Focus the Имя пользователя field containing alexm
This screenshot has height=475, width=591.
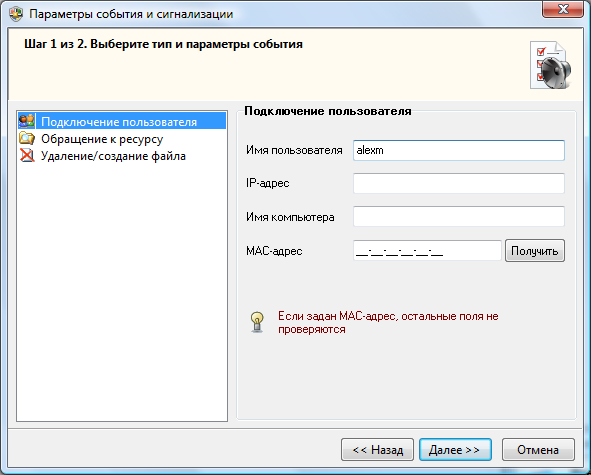[459, 150]
